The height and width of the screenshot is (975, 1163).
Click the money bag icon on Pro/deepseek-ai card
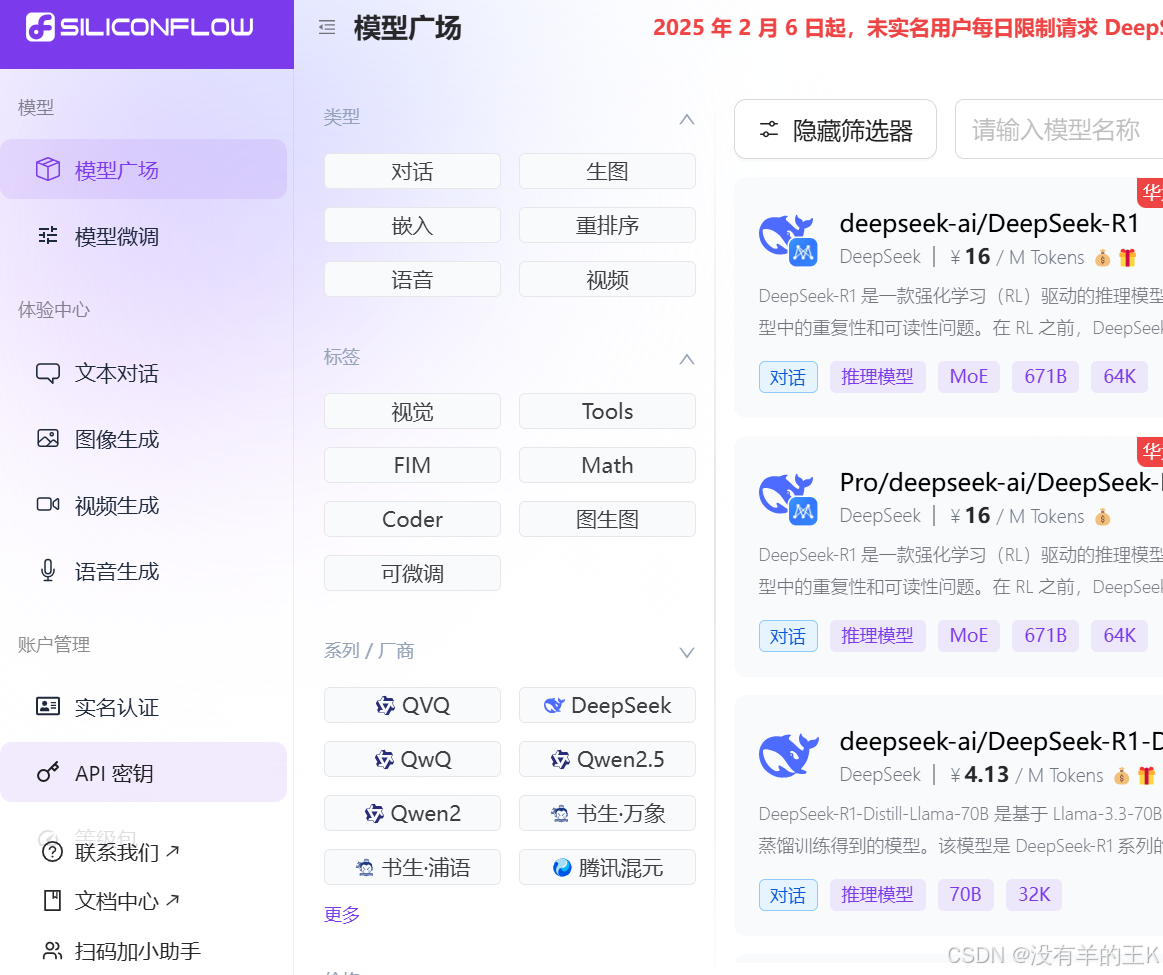click(1103, 517)
